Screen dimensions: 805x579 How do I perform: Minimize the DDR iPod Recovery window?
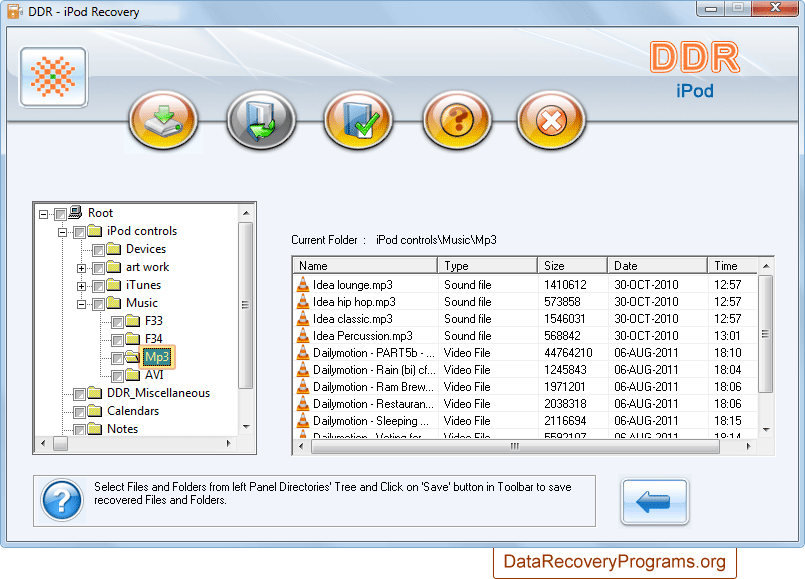click(711, 8)
